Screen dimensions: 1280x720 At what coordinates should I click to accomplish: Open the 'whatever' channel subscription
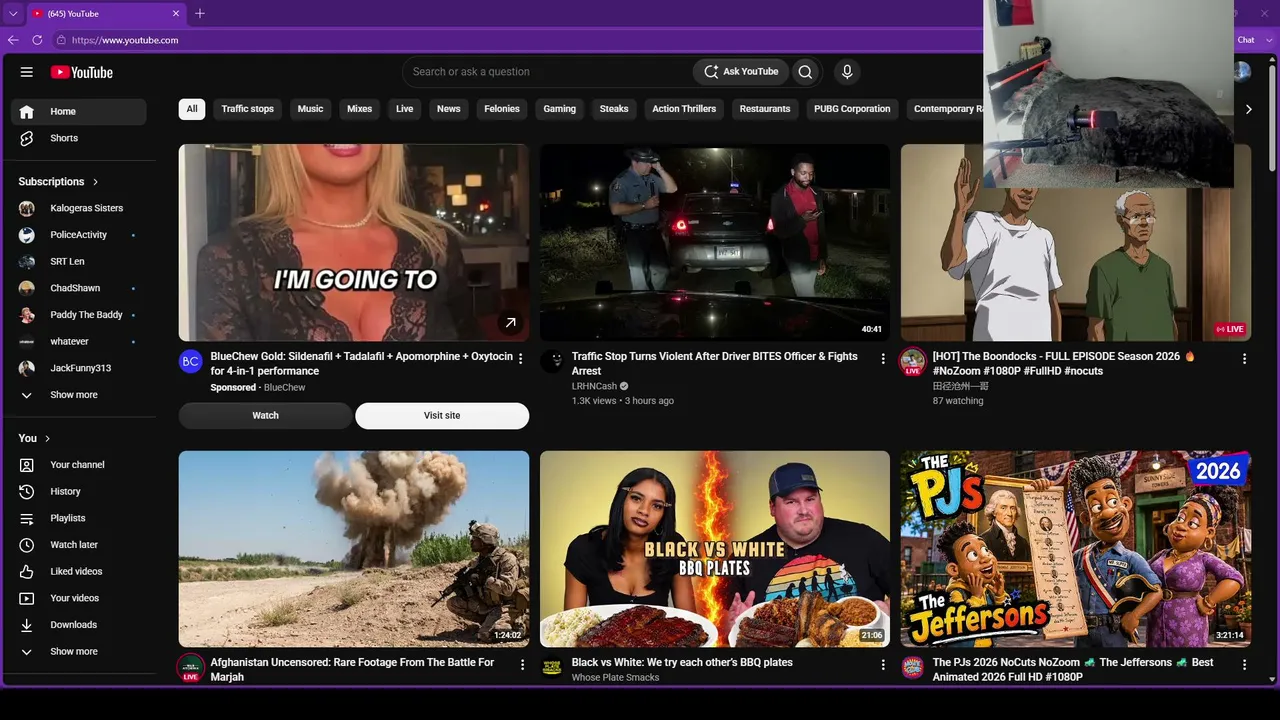tap(79, 341)
